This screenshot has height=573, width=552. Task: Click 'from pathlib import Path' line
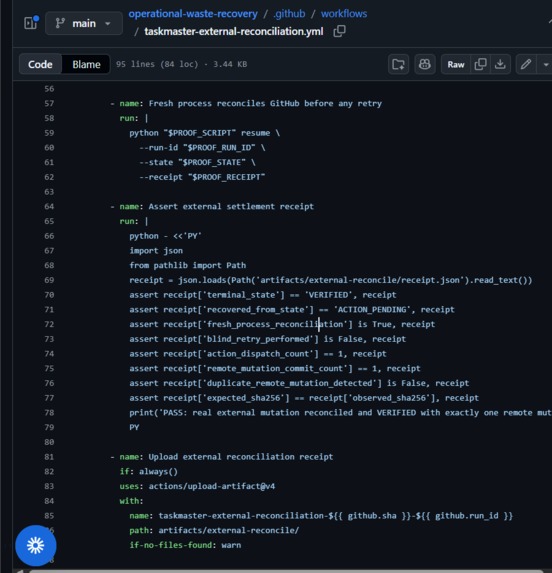coord(187,265)
